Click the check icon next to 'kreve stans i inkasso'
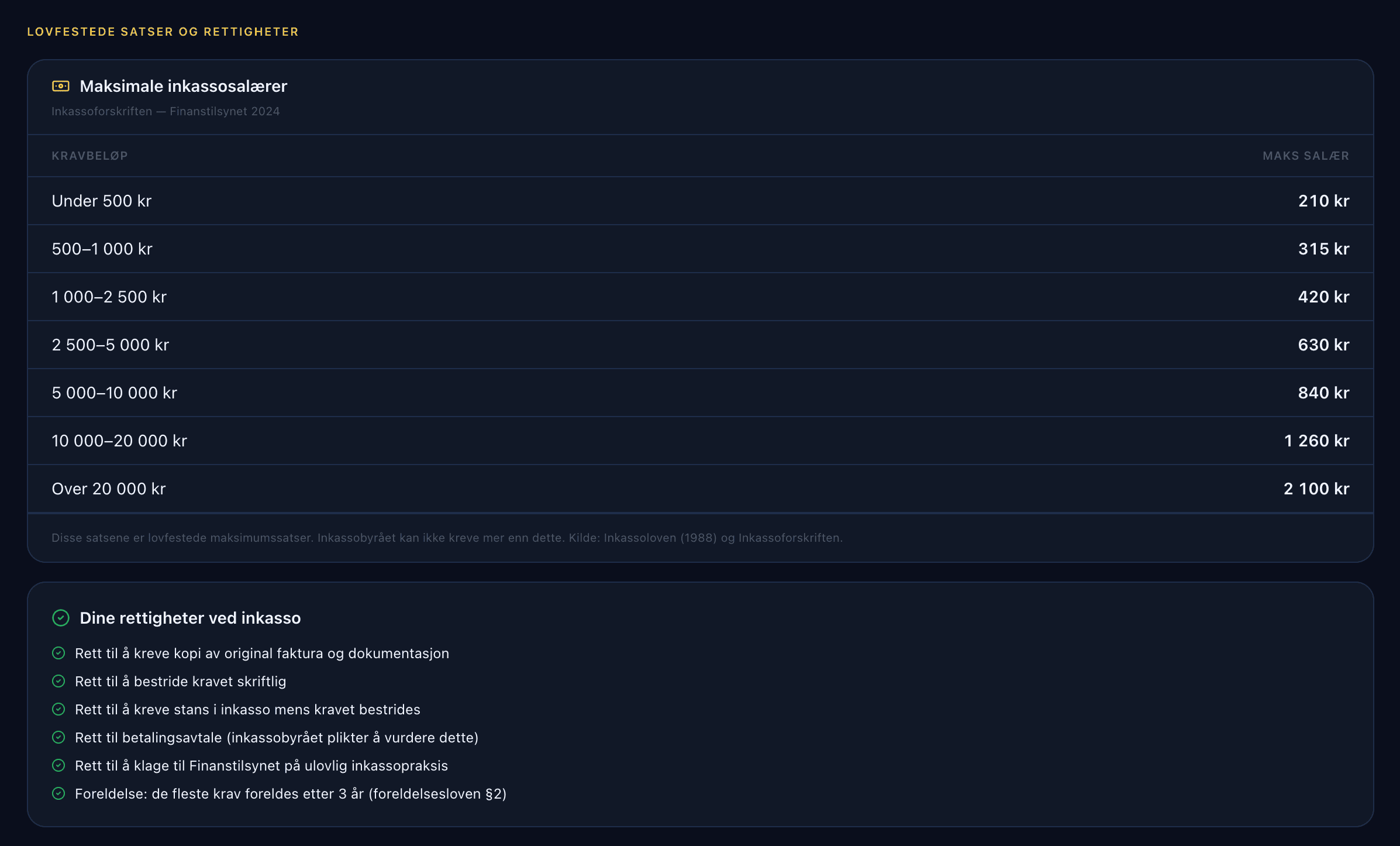The width and height of the screenshot is (1400, 846). coord(58,709)
